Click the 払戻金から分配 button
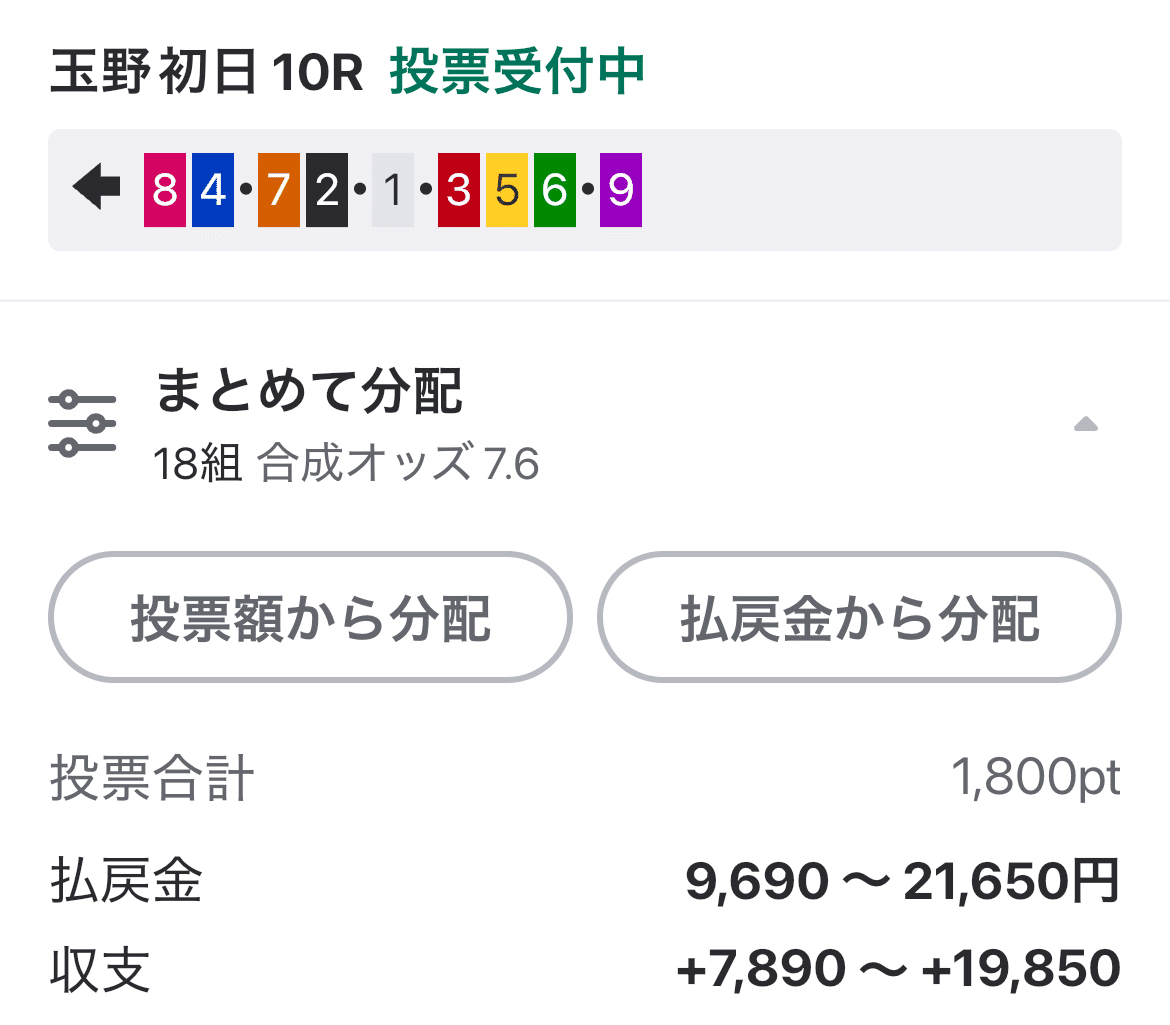Screen dimensions: 1170x1025 [x=858, y=618]
